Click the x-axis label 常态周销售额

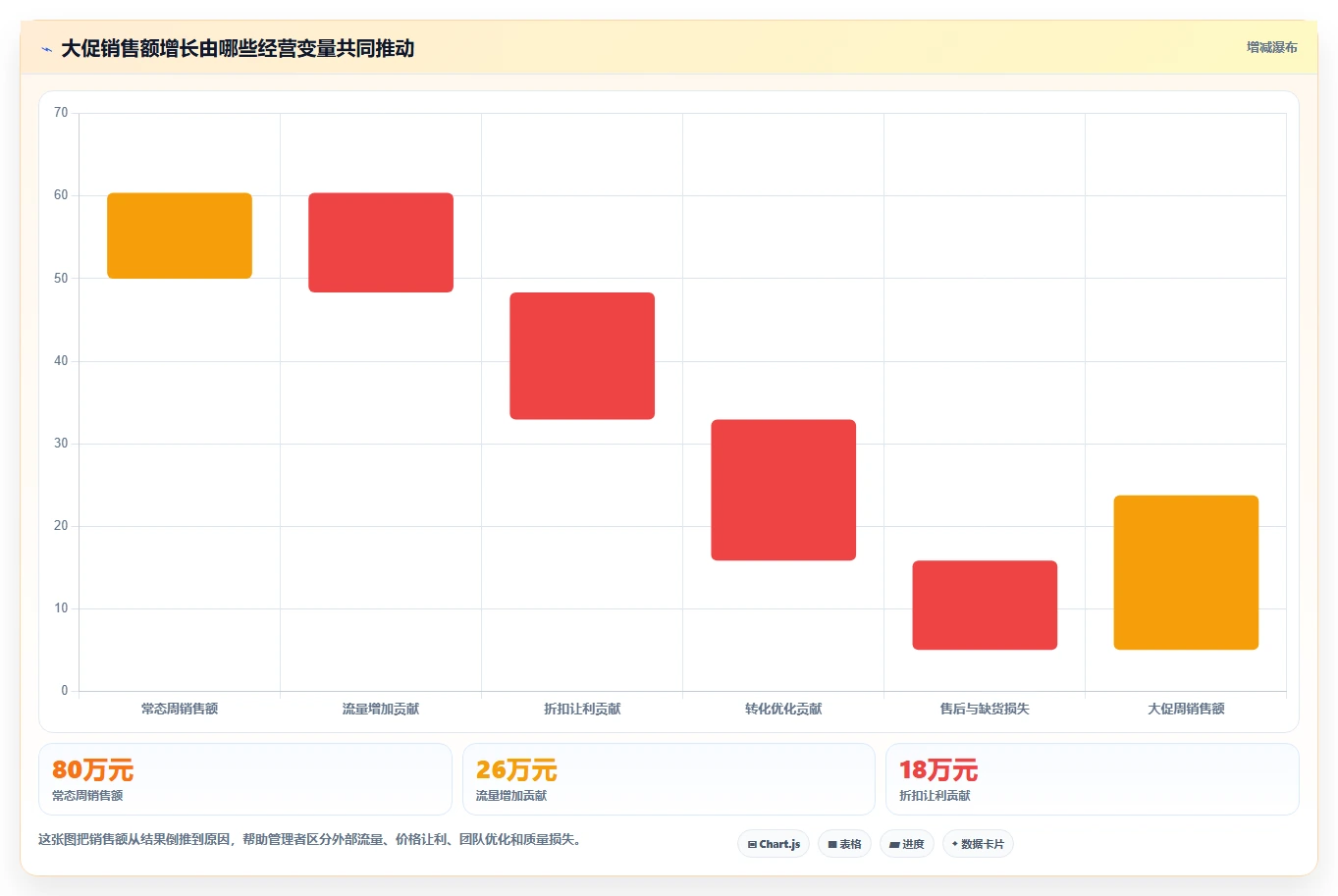(x=180, y=709)
